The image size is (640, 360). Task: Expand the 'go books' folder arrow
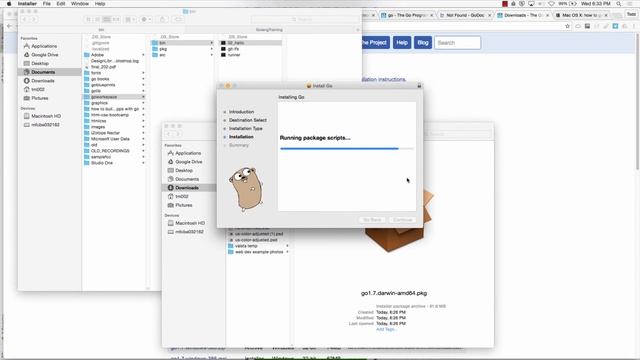tap(143, 79)
